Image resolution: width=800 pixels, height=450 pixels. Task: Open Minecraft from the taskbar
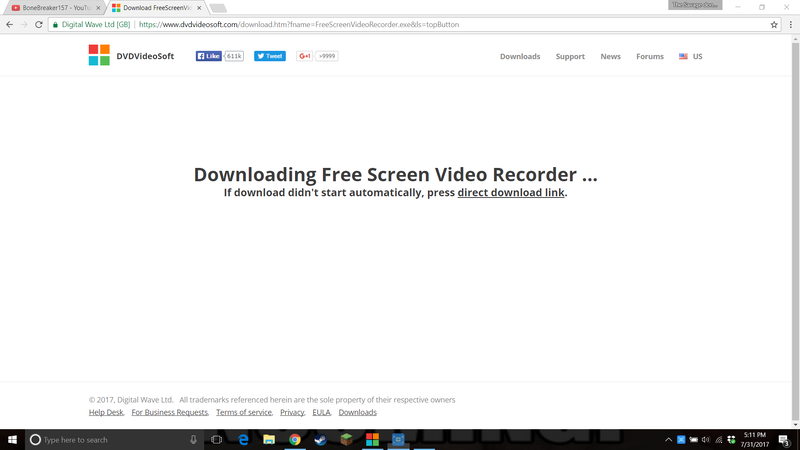coord(346,439)
